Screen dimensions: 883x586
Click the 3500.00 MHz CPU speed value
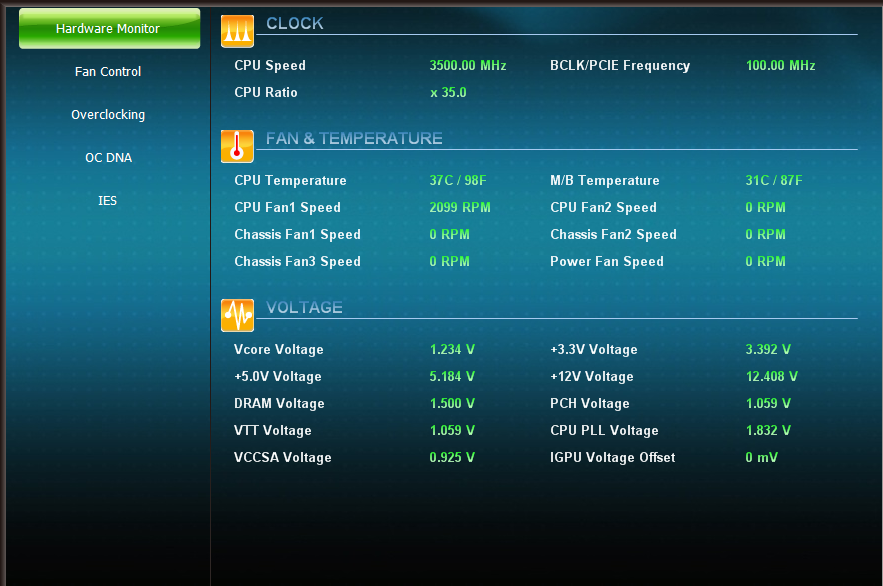tap(468, 65)
